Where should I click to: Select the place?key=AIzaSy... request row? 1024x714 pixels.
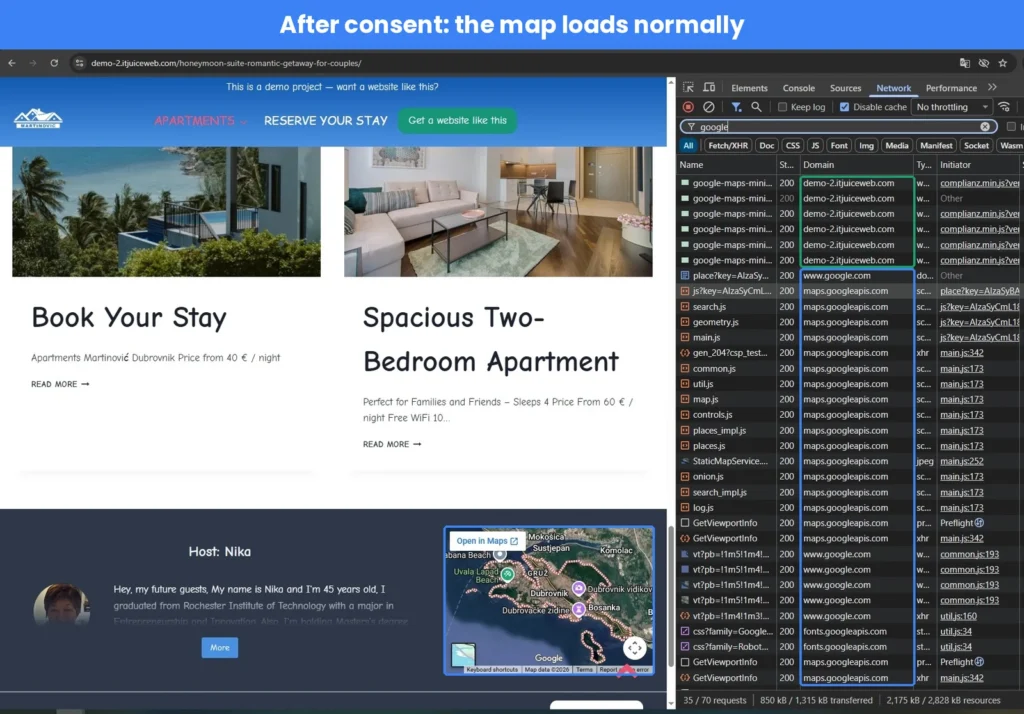click(849, 276)
